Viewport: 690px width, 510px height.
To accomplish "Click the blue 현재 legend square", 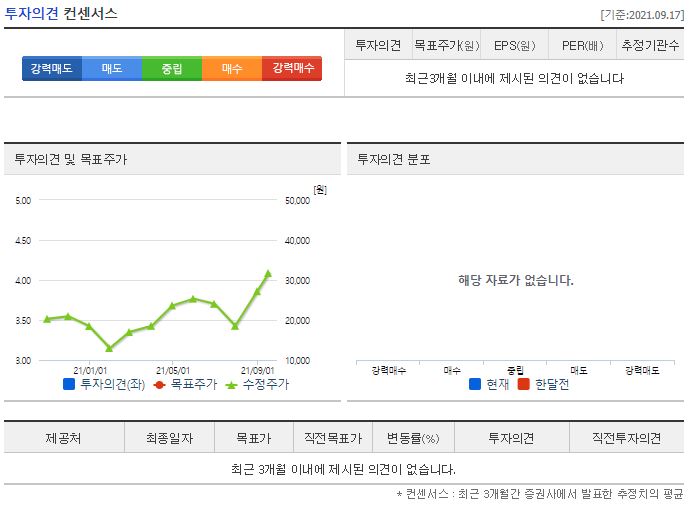I will coord(475,384).
